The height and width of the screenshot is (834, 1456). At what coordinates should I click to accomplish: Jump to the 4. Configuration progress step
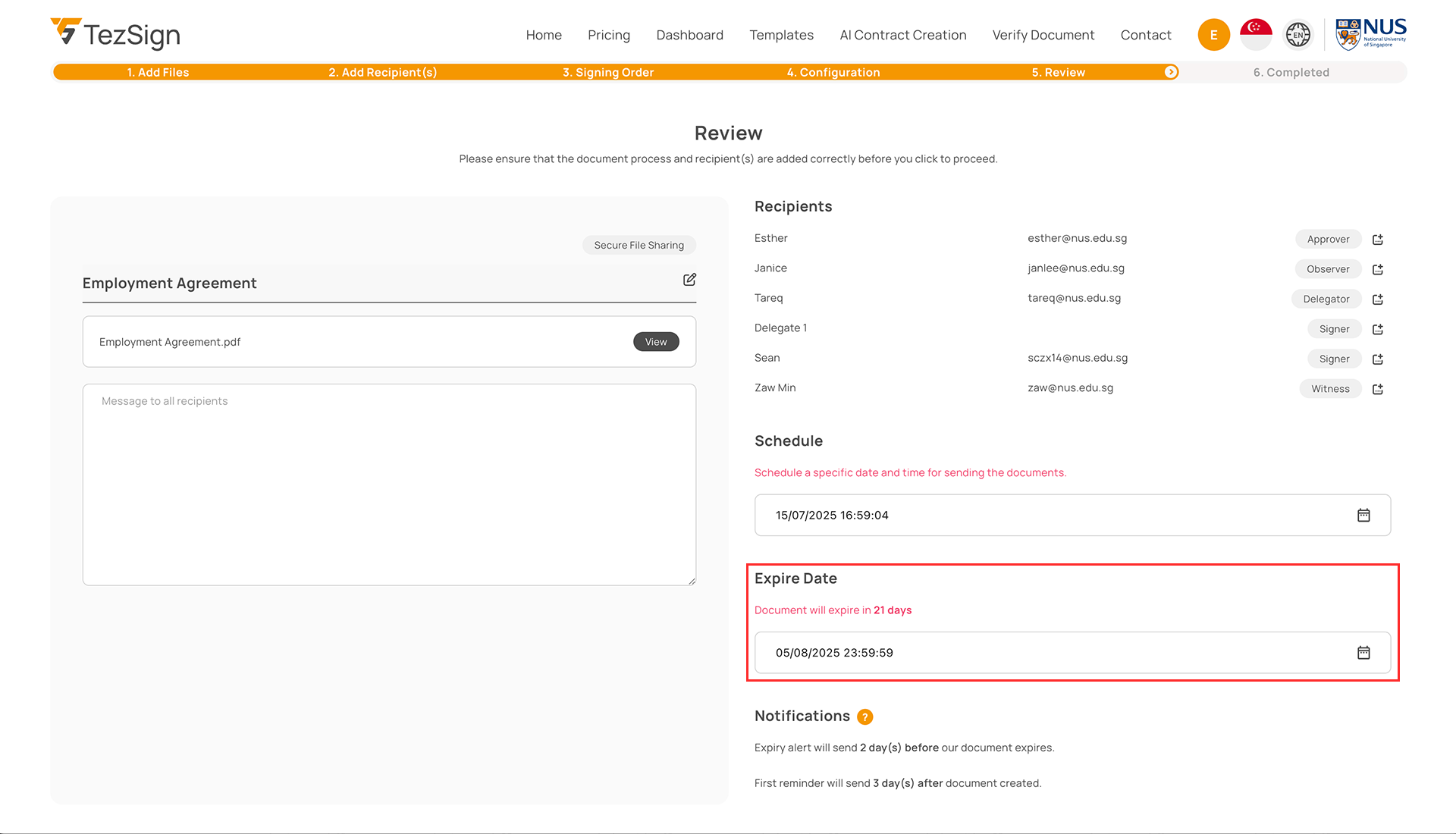click(833, 73)
